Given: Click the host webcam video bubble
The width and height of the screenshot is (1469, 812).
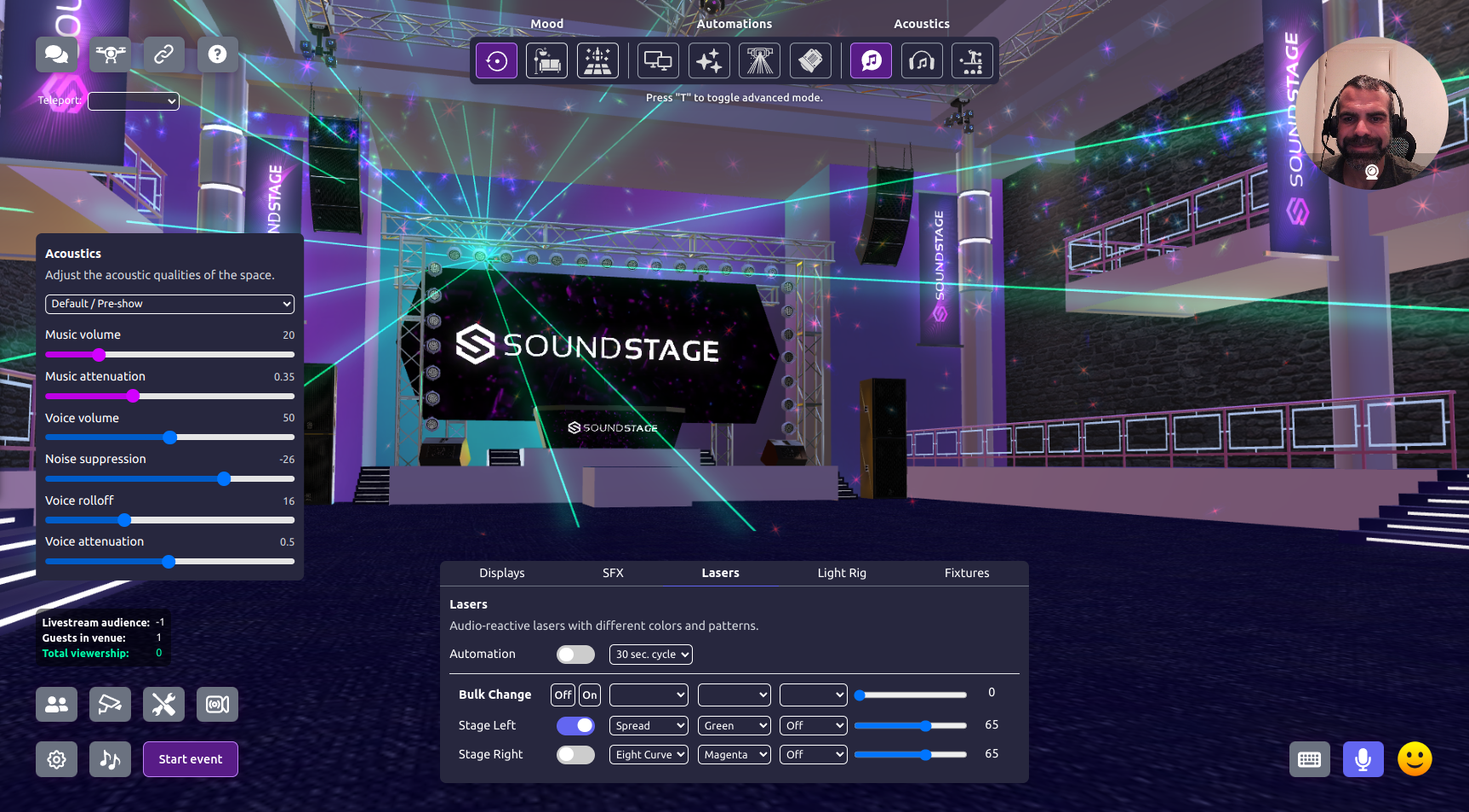Looking at the screenshot, I should point(1372,112).
